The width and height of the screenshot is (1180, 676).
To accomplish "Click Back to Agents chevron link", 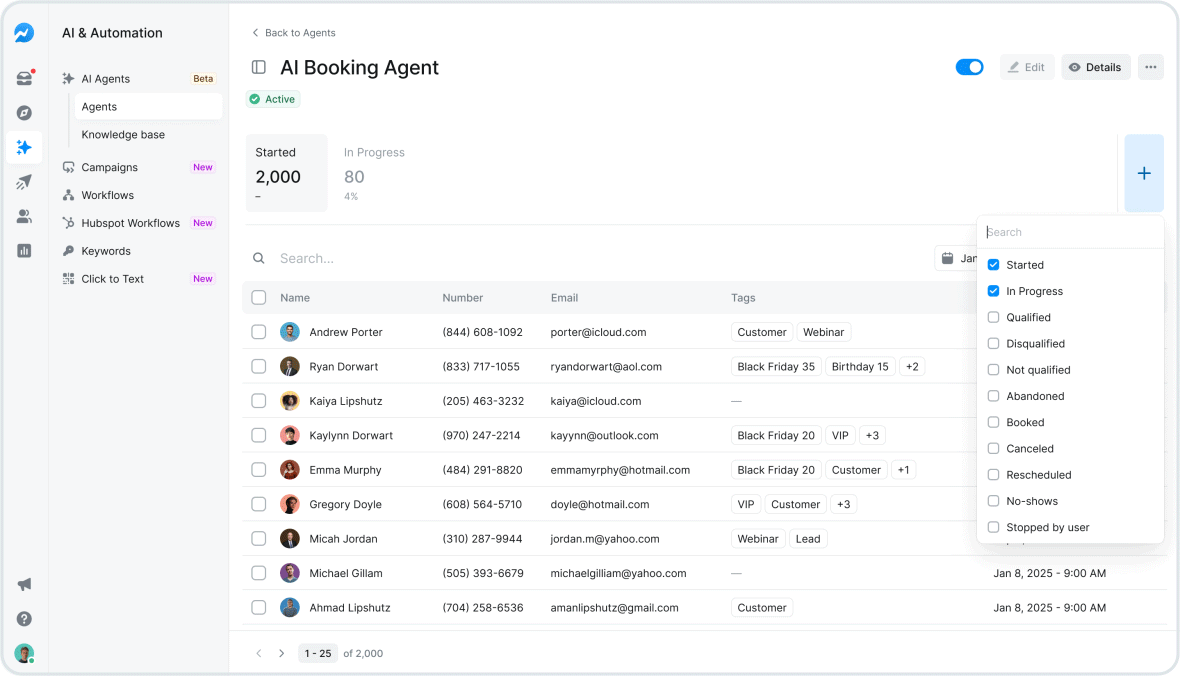I will pyautogui.click(x=256, y=32).
